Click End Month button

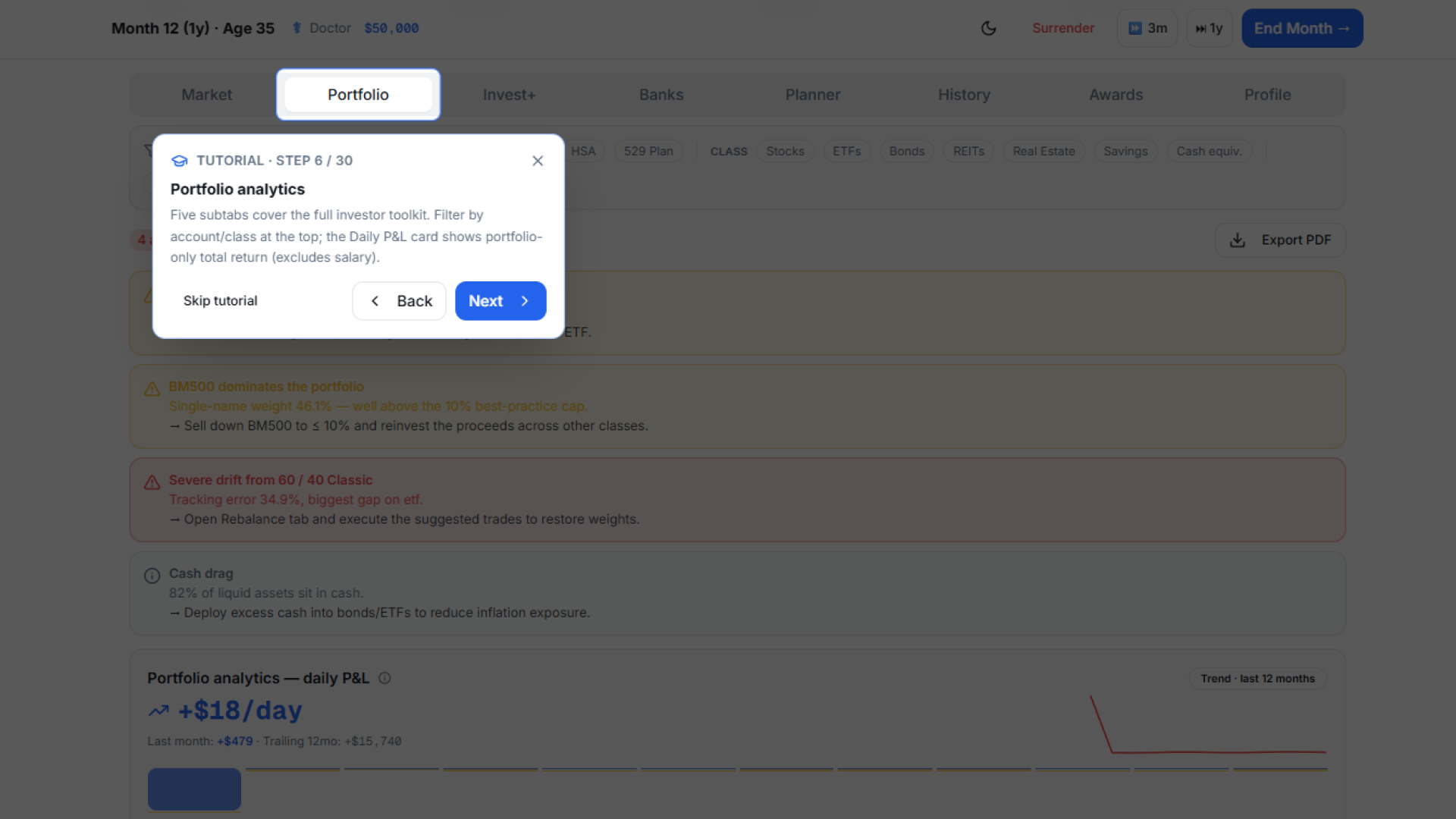pyautogui.click(x=1302, y=28)
